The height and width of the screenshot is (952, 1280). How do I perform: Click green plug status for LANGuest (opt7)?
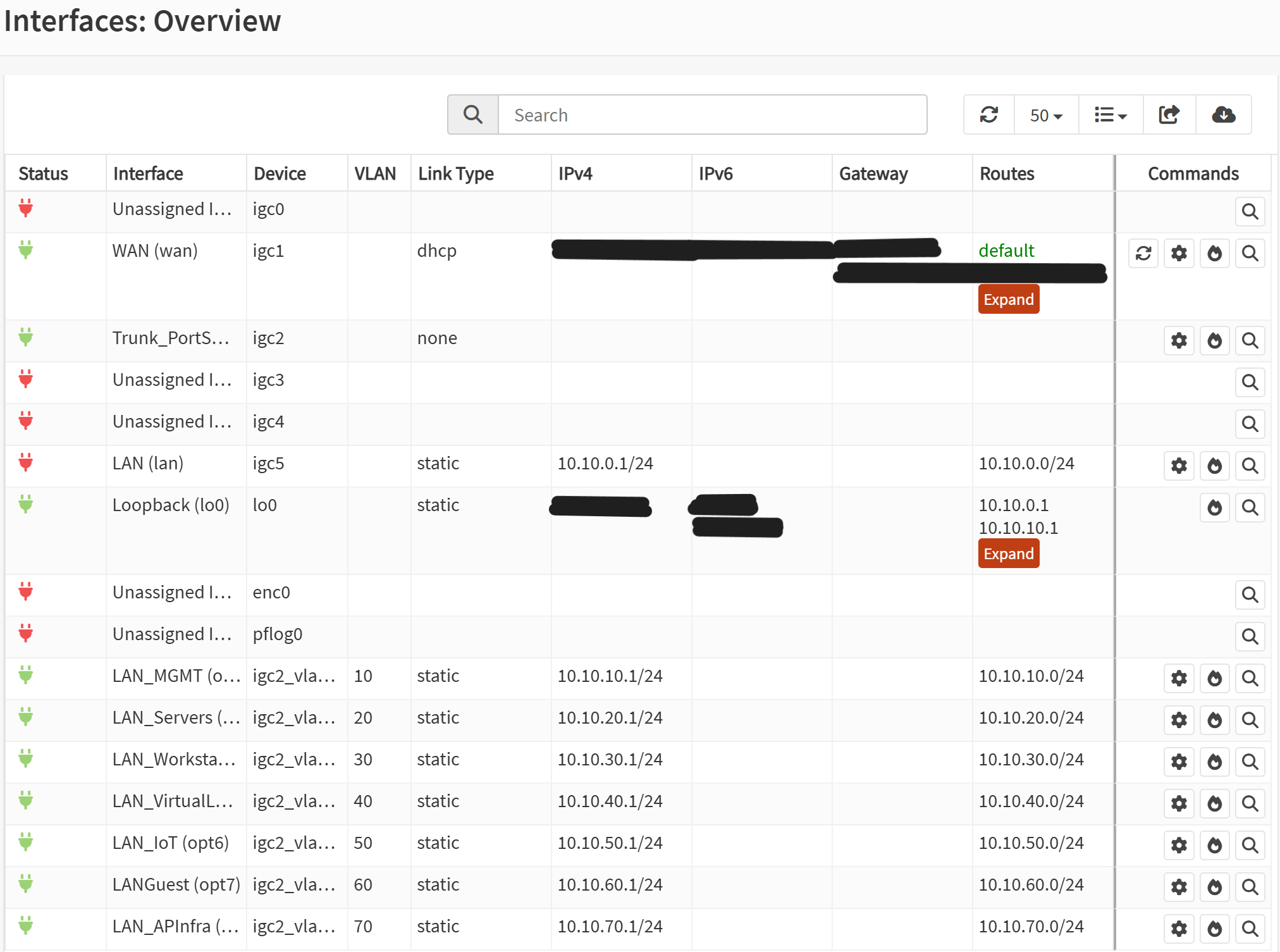point(26,884)
